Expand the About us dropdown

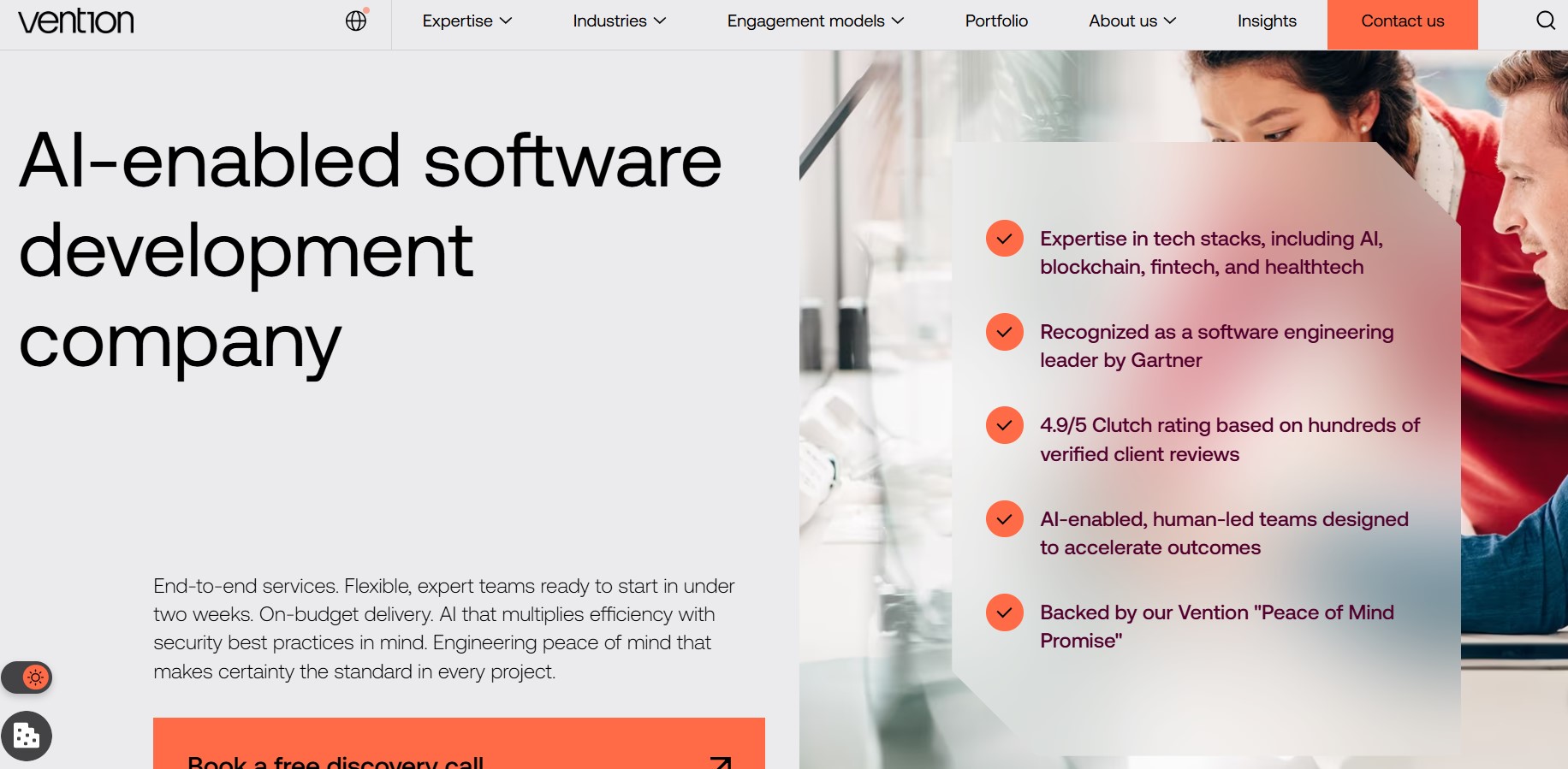[x=1131, y=21]
